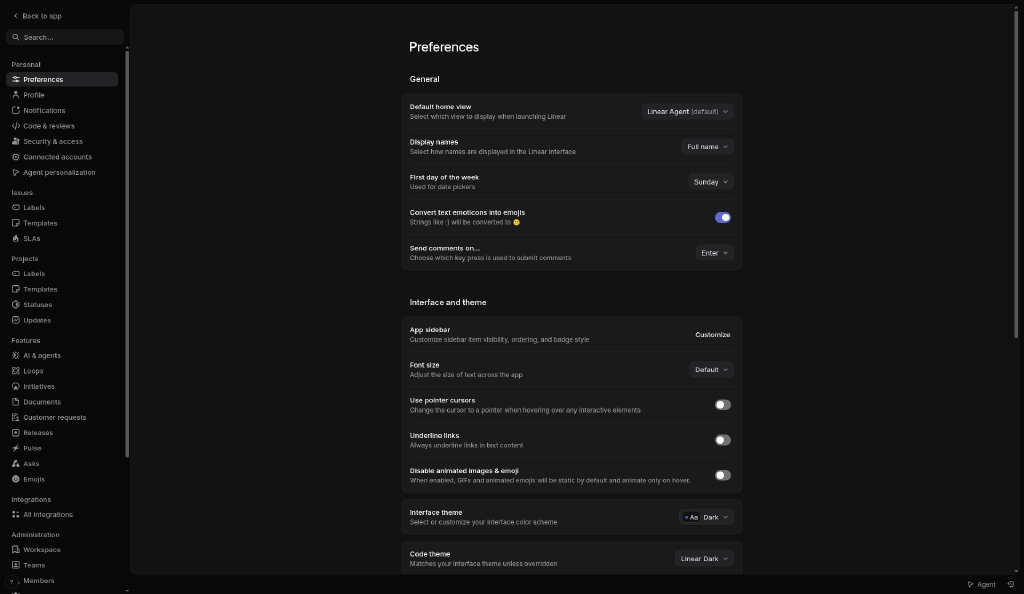Click the Agent personalization icon
The height and width of the screenshot is (594, 1024).
click(16, 172)
